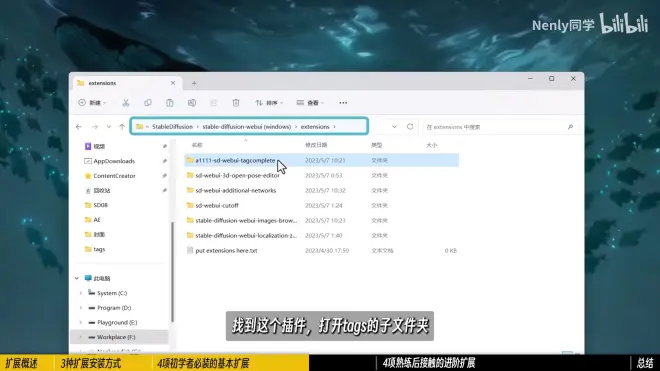This screenshot has width=660, height=371.
Task: Select the System (C:) drive
Action: coord(112,293)
